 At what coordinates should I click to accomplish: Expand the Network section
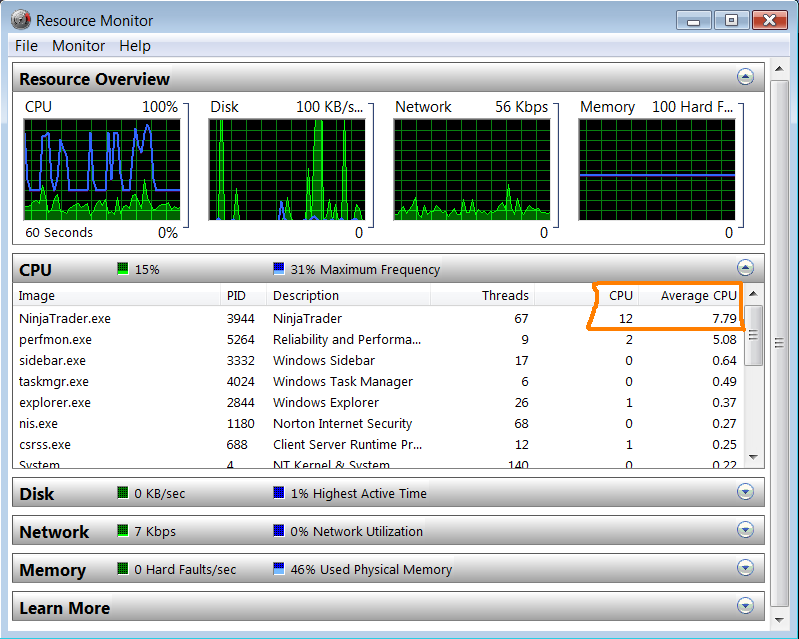tap(745, 530)
